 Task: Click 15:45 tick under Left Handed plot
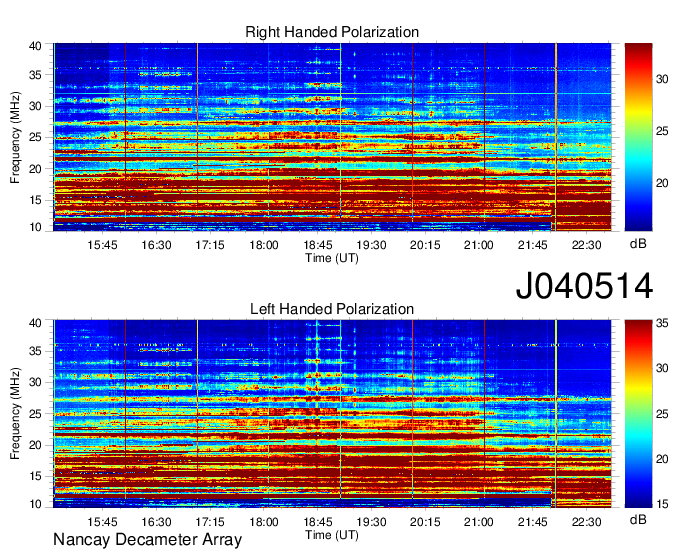click(102, 522)
